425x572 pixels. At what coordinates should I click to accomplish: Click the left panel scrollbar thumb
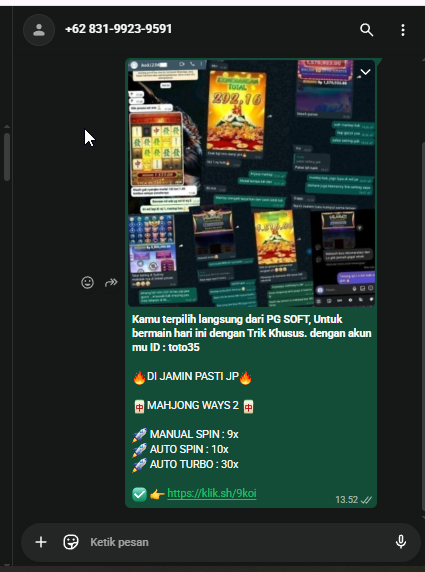tap(7, 157)
